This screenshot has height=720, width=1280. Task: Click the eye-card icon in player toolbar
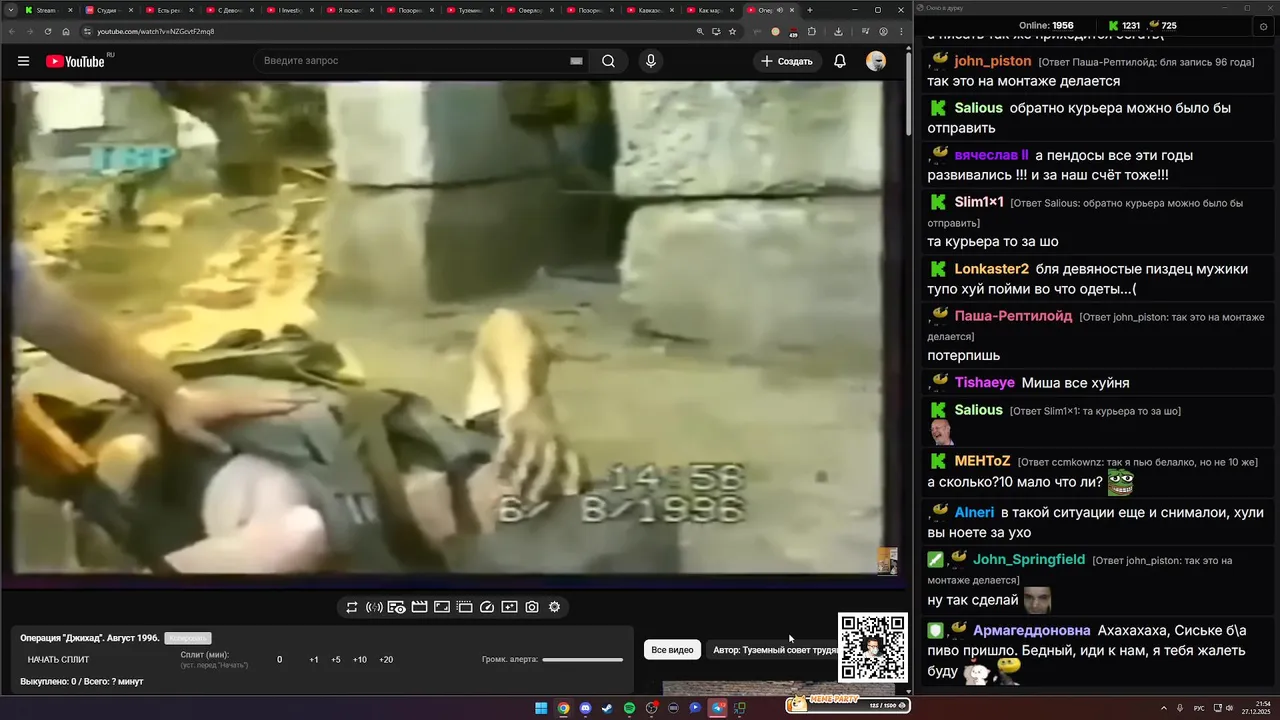point(396,607)
